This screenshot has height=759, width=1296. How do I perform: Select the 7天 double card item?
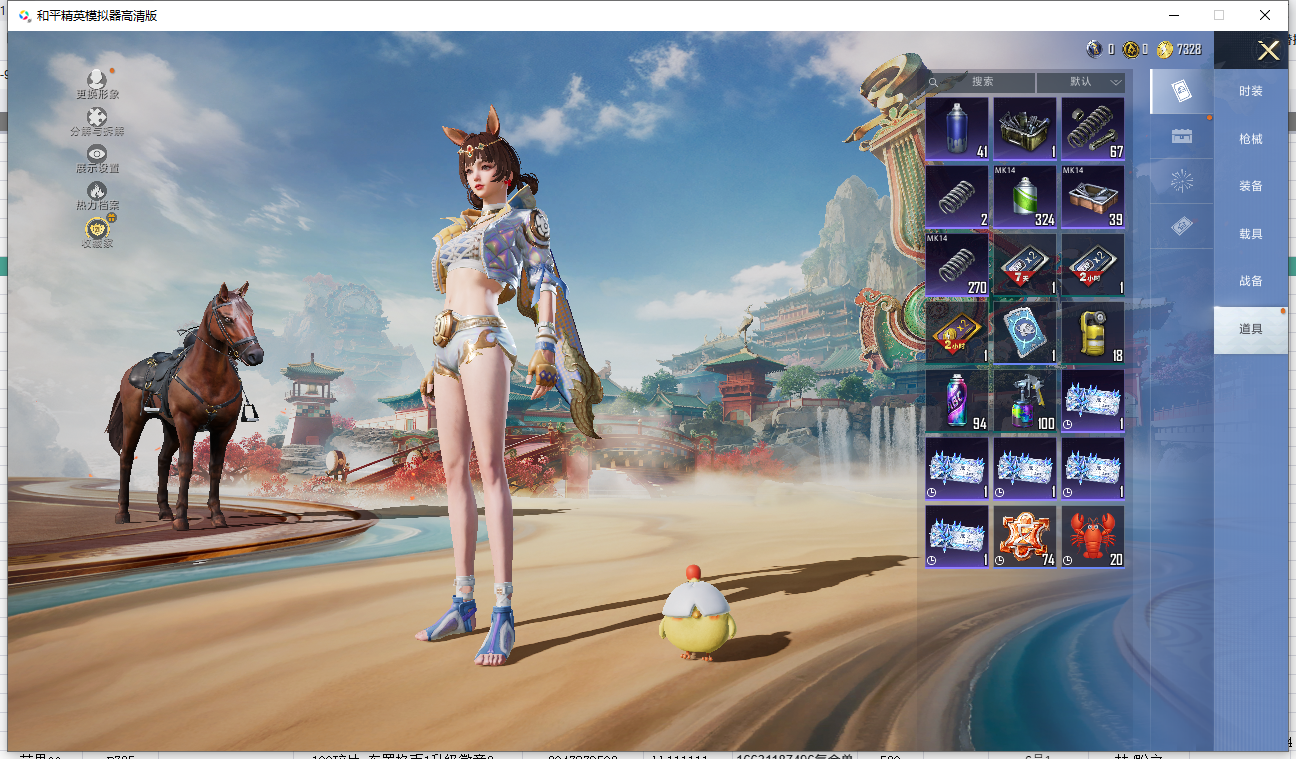coord(1025,264)
